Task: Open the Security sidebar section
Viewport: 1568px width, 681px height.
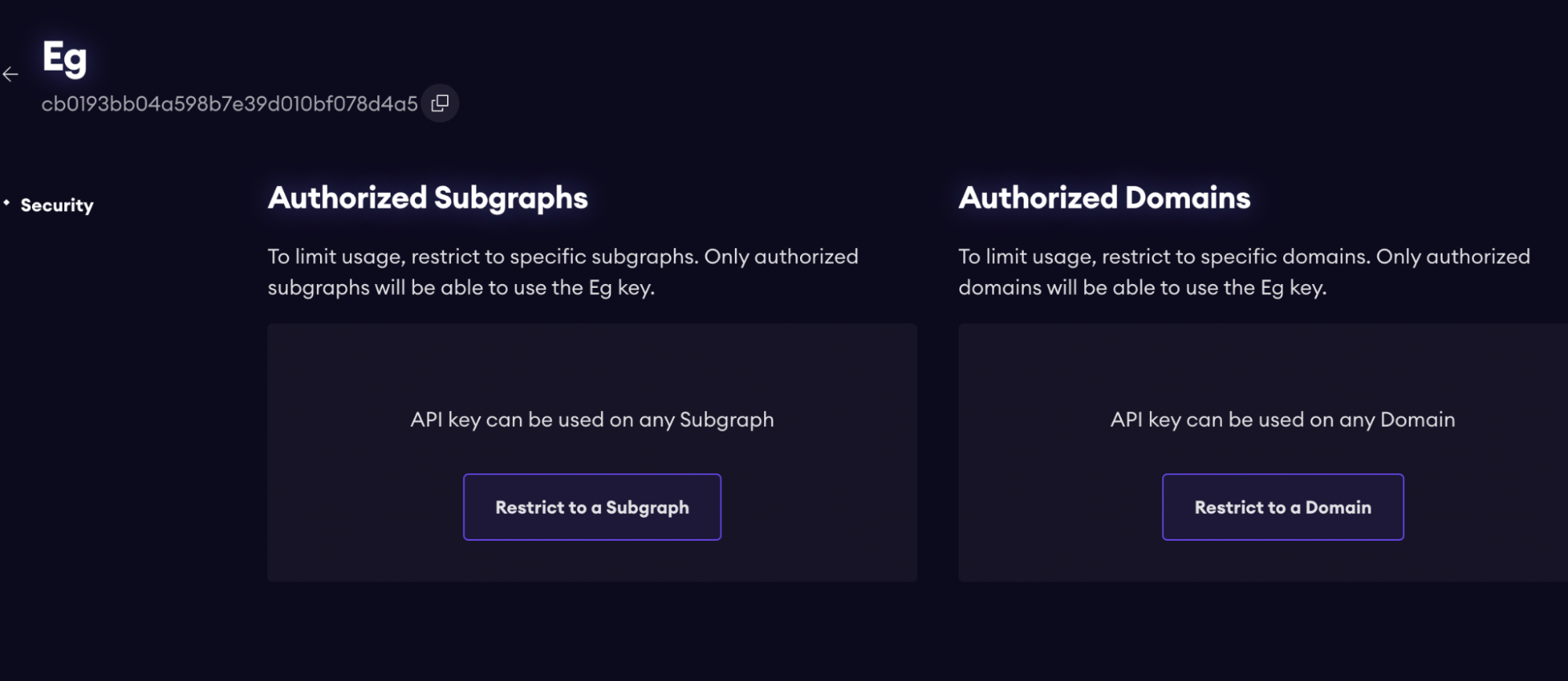Action: point(56,206)
